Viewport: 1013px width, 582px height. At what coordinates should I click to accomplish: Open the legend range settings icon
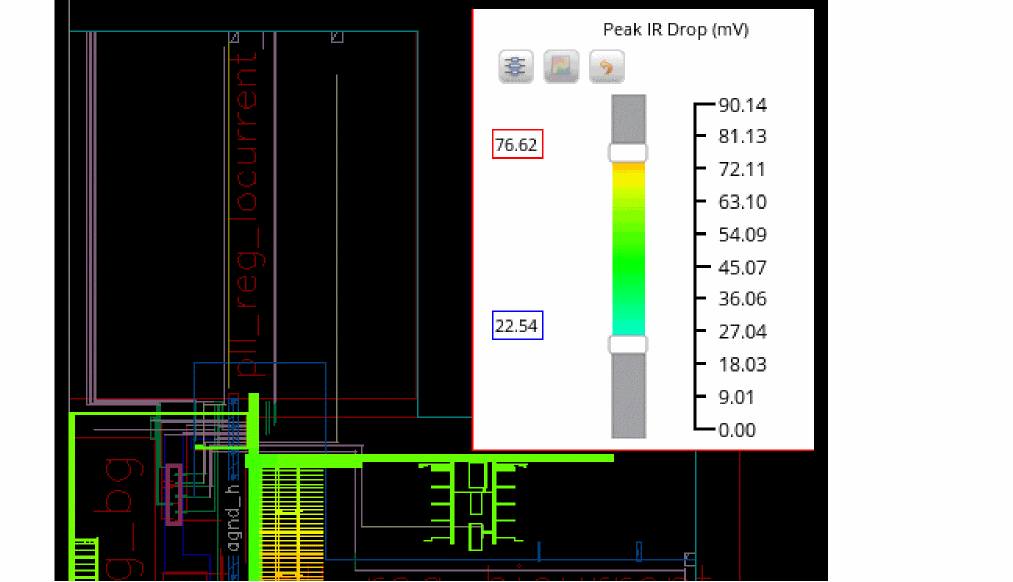tap(515, 67)
